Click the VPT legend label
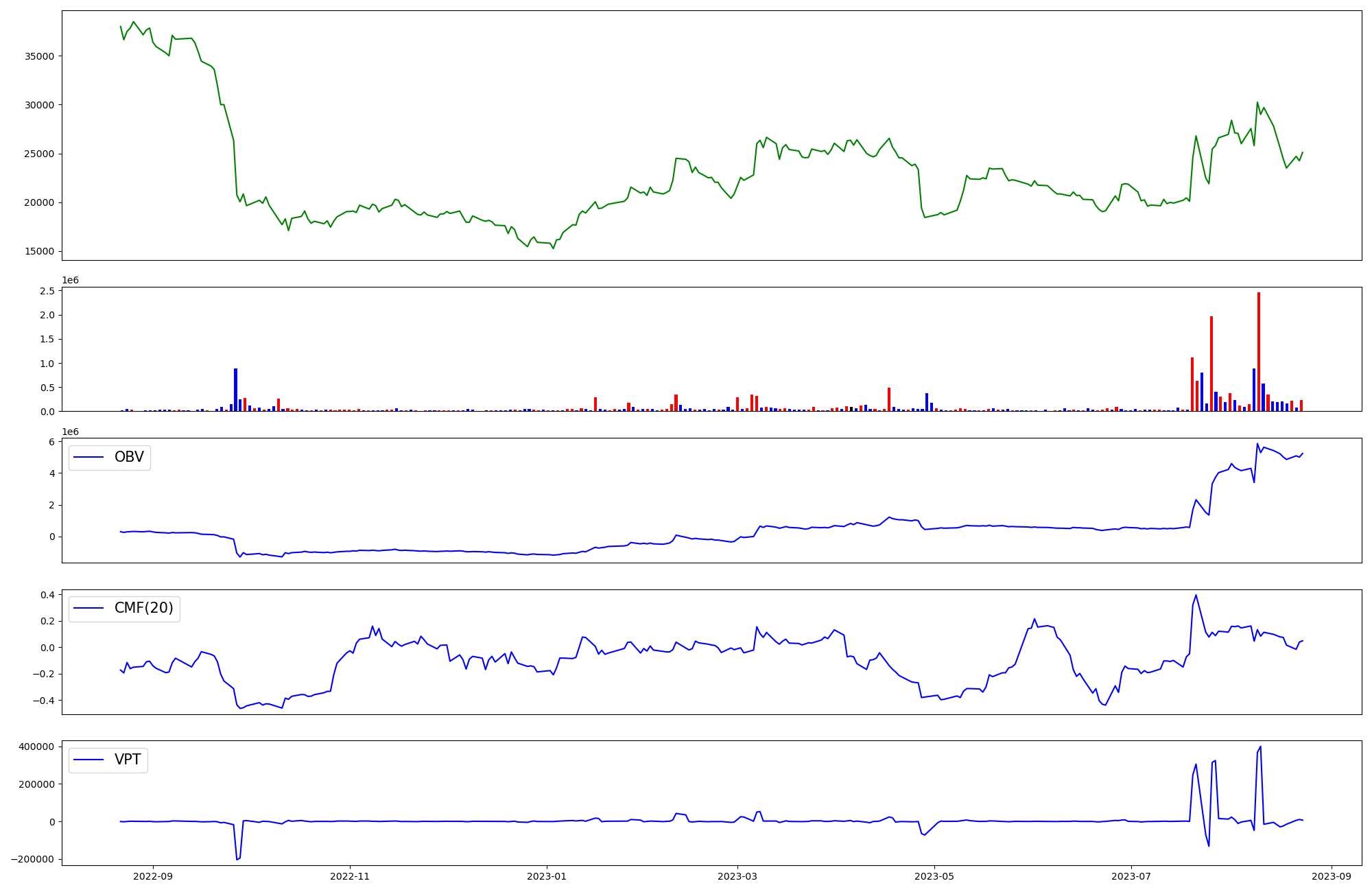 [128, 760]
